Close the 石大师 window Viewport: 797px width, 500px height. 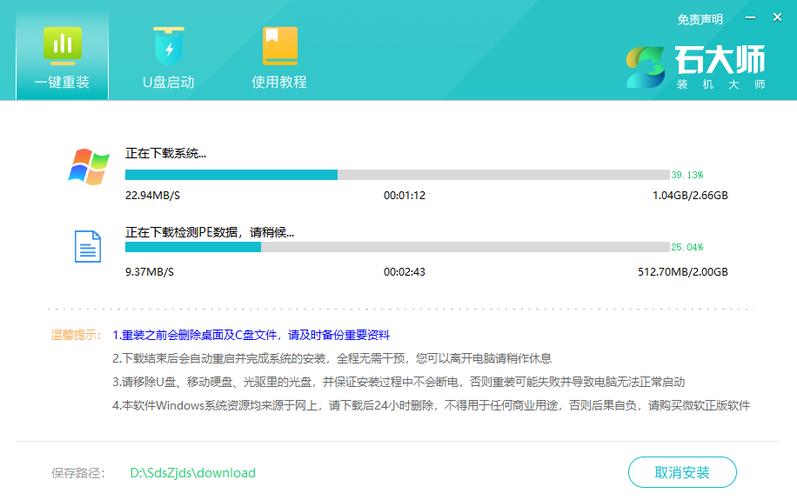[777, 17]
